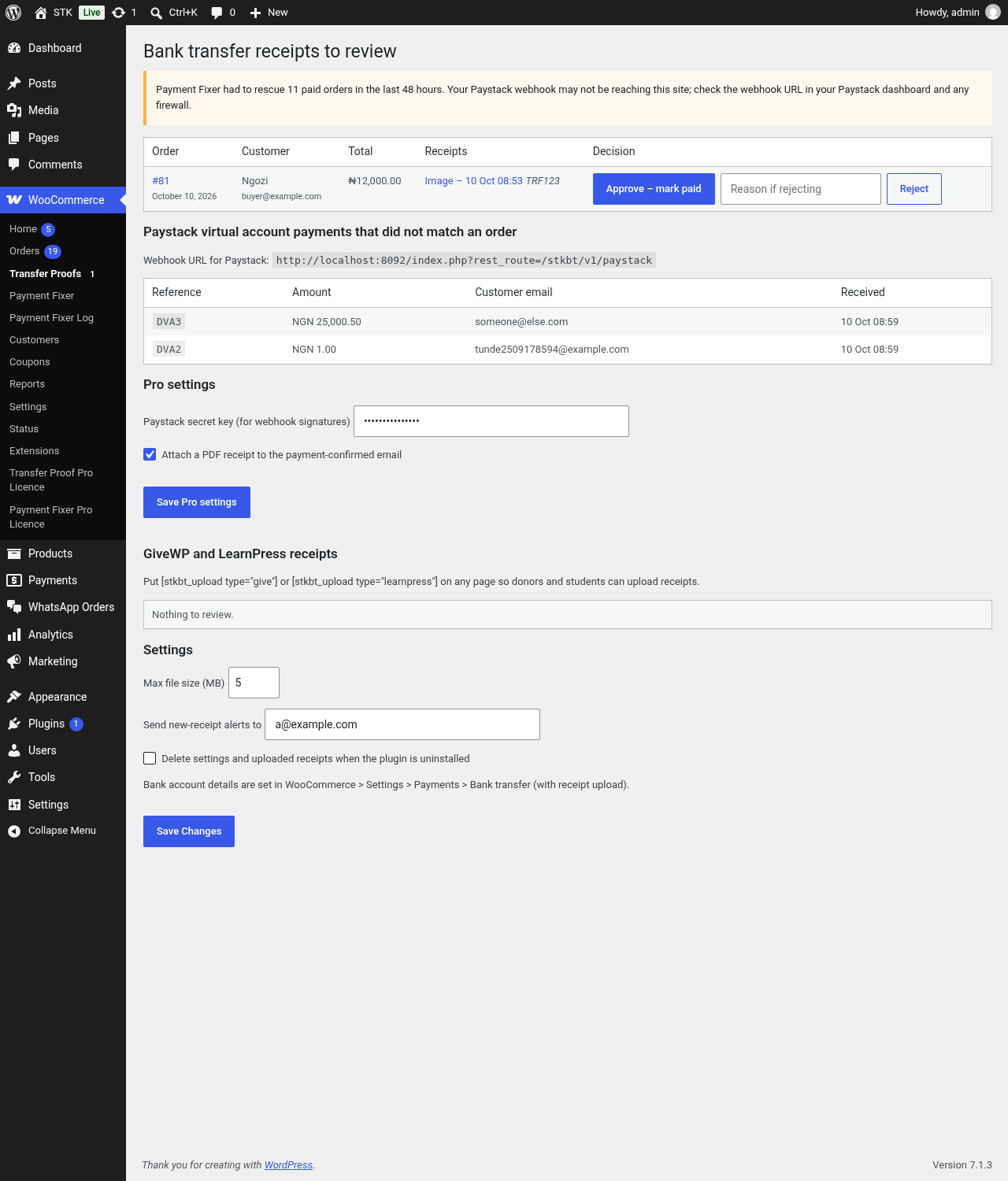Screen dimensions: 1008x1181
Task: Select the Paystack webhook URL text
Action: coord(464,261)
